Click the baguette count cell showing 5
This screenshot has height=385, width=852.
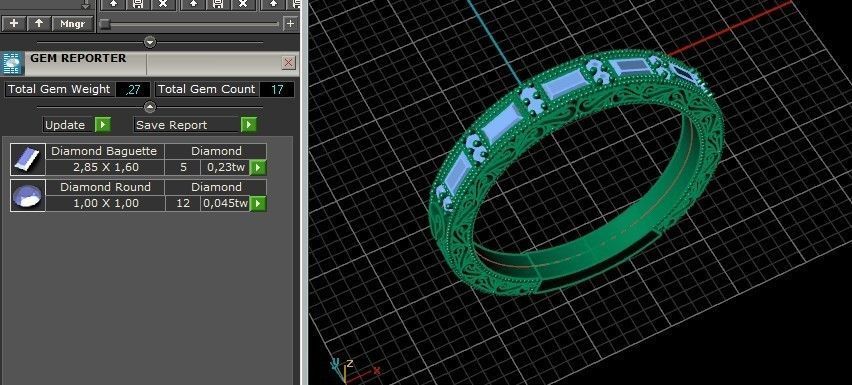183,167
